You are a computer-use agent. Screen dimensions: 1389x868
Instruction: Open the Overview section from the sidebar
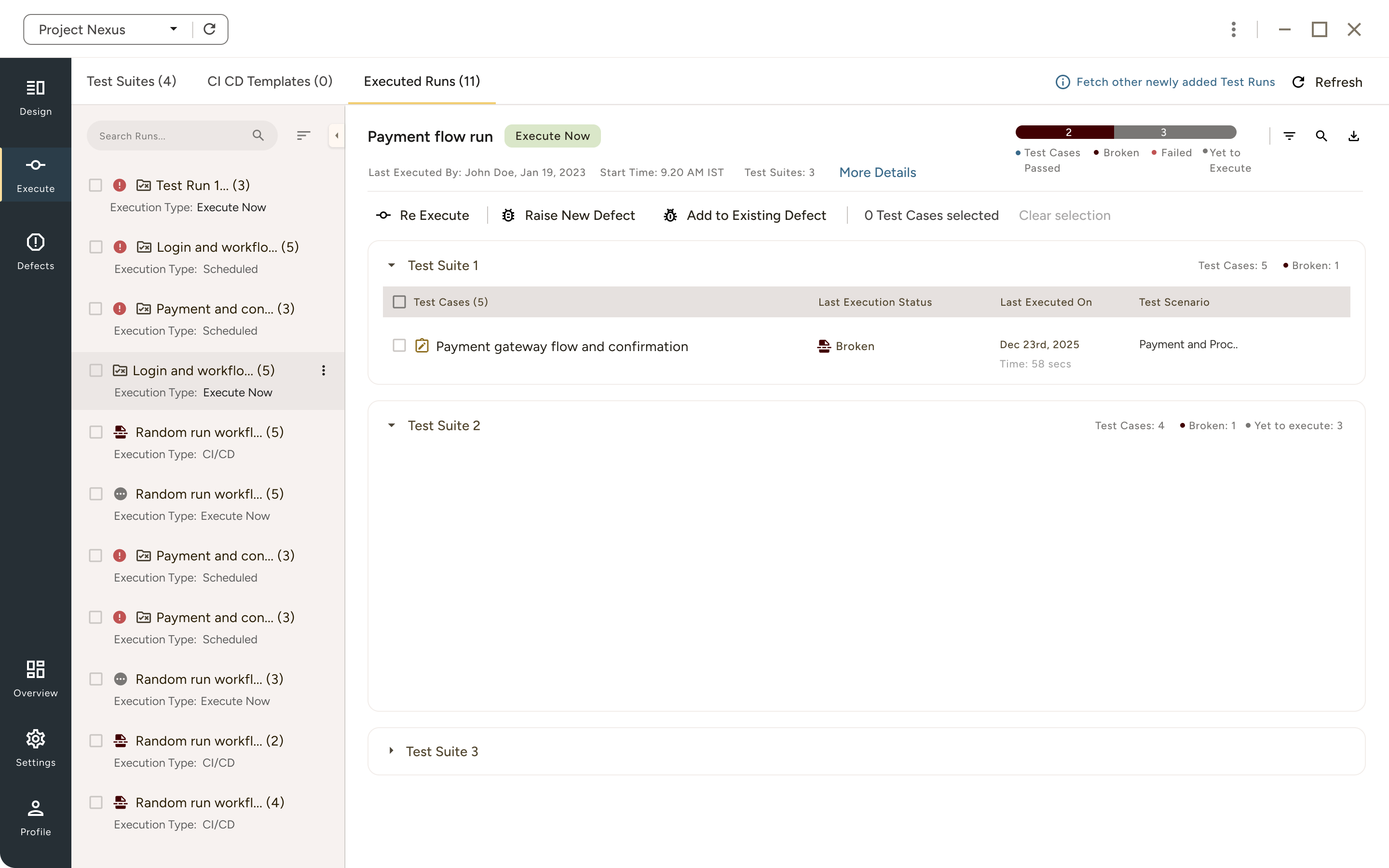[x=36, y=678]
